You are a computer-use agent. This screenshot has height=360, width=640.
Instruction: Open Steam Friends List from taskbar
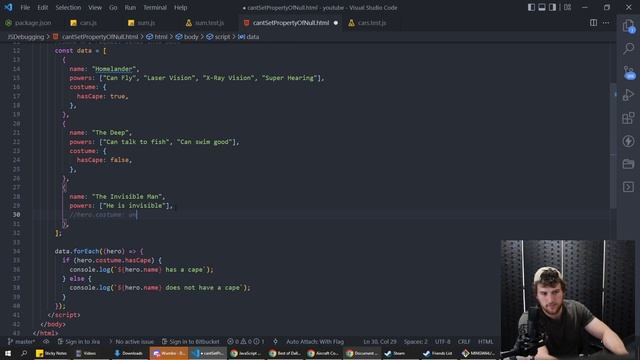click(438, 353)
